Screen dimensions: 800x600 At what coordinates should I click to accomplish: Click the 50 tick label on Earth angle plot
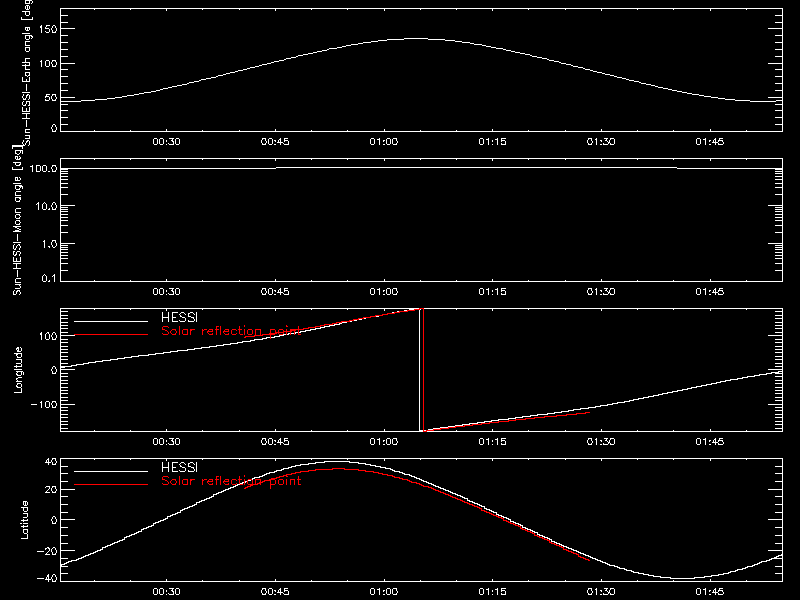tap(51, 98)
